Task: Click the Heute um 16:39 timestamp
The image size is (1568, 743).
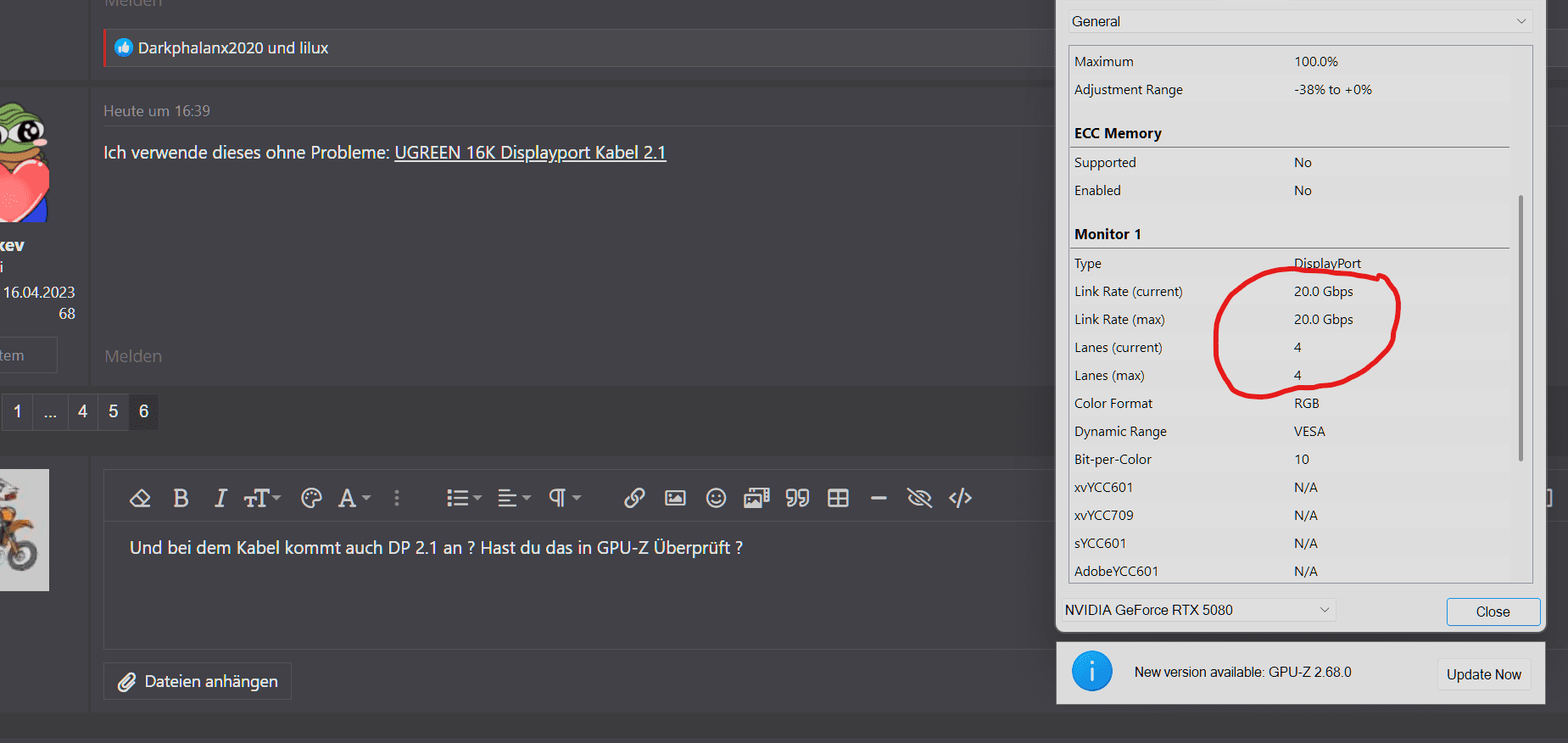Action: click(x=157, y=111)
